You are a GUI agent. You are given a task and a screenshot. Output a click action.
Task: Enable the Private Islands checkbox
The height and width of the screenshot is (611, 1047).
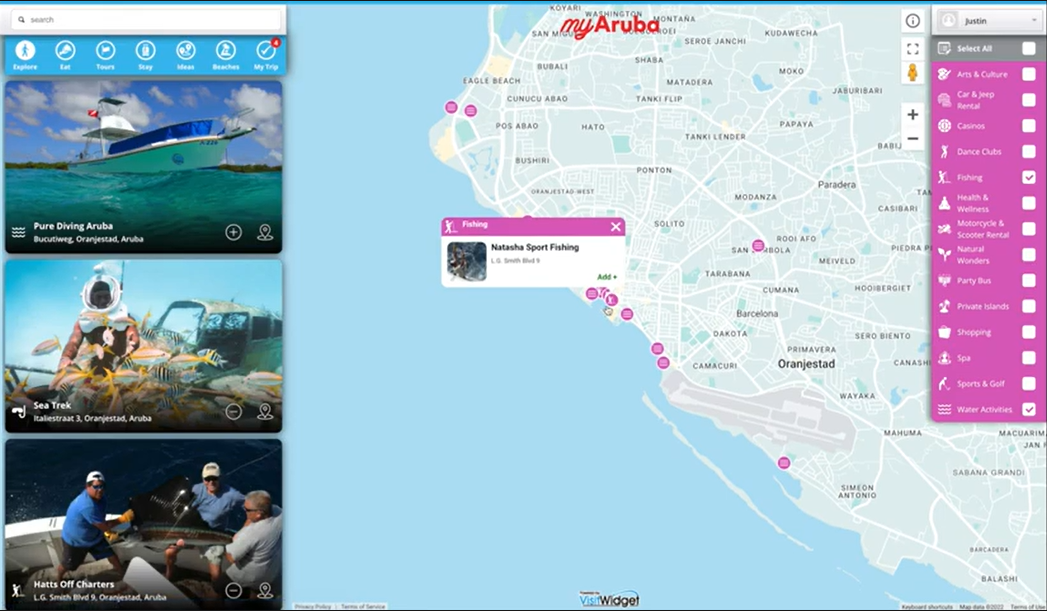[1029, 306]
